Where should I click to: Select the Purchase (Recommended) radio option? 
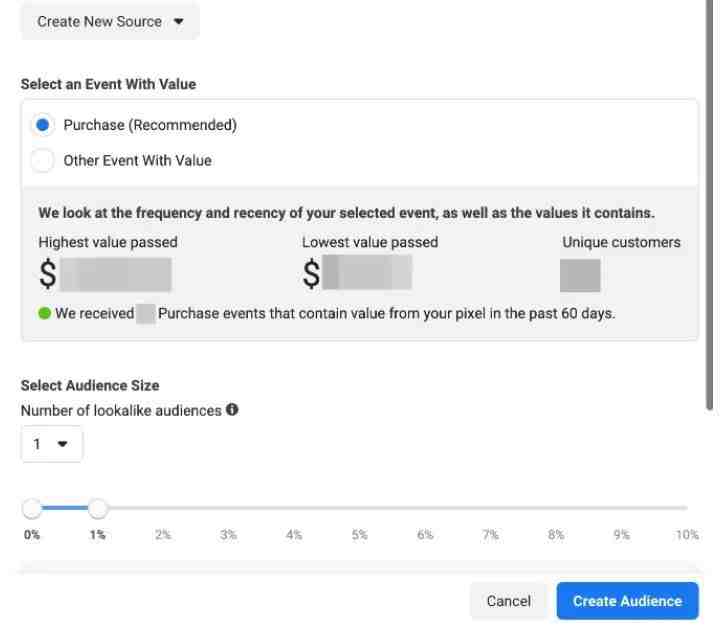pyautogui.click(x=42, y=125)
